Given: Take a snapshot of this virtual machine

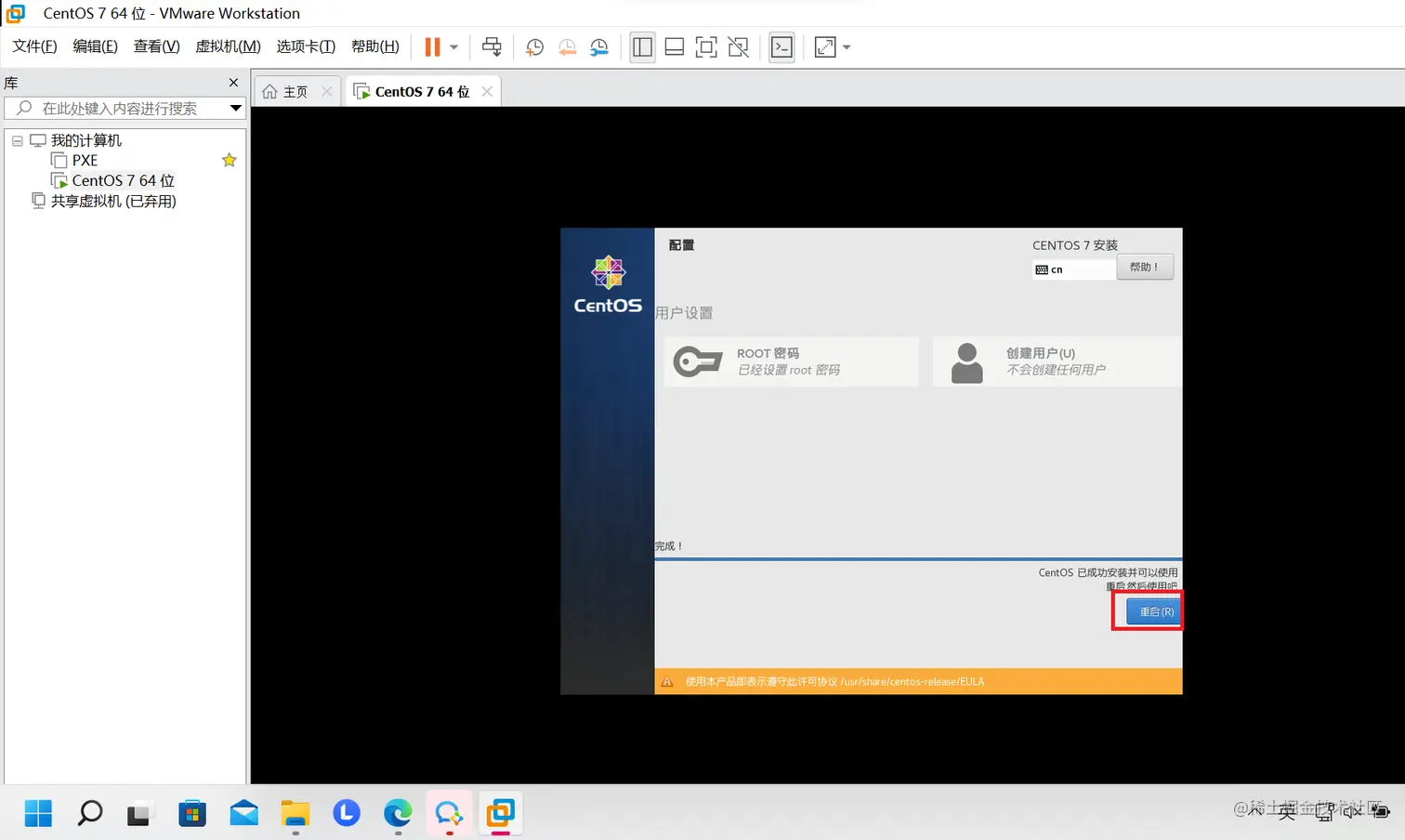Looking at the screenshot, I should (x=534, y=46).
